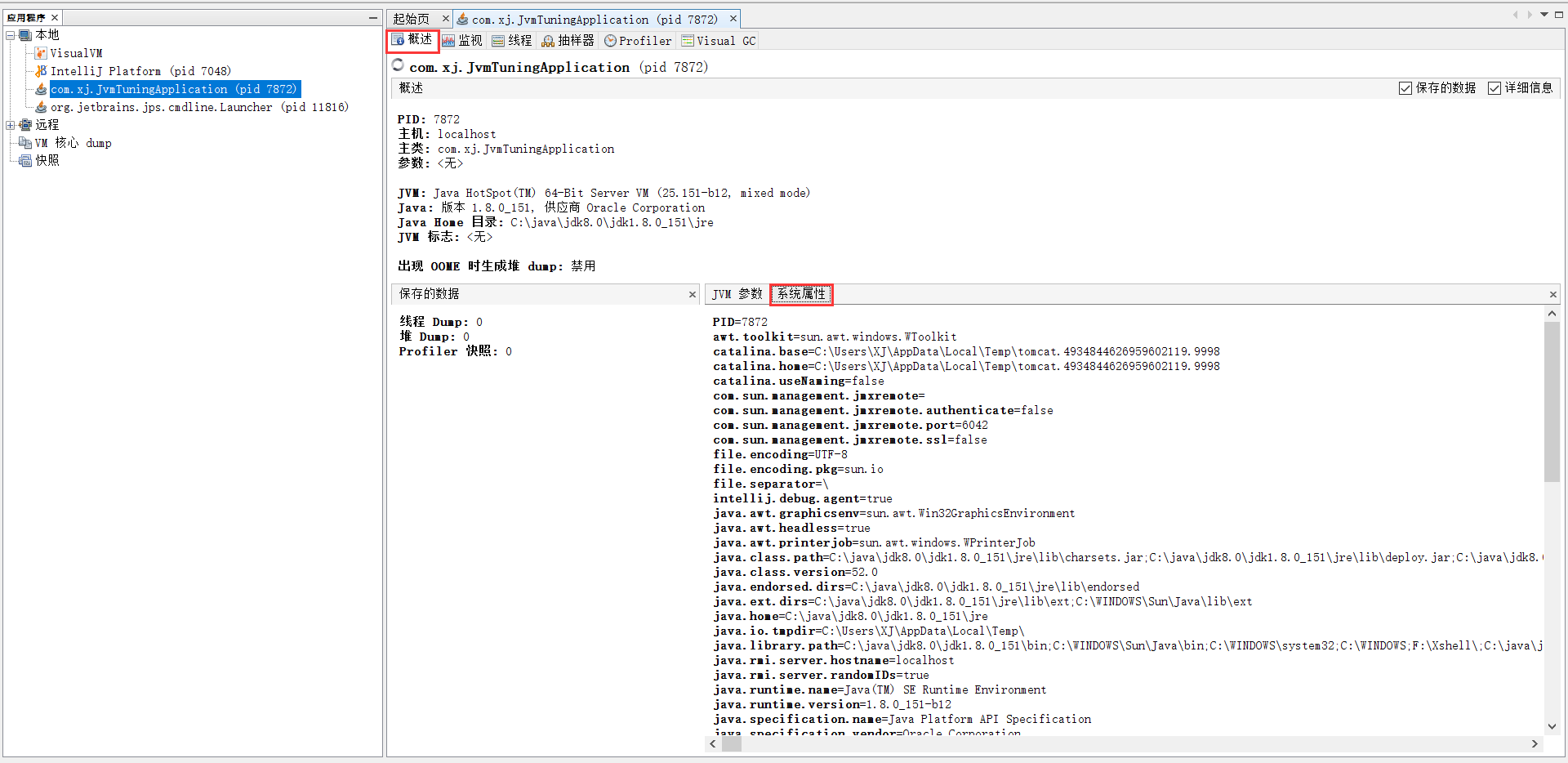Click the horizontal scrollbar thumb
The height and width of the screenshot is (763, 1568).
(x=732, y=744)
